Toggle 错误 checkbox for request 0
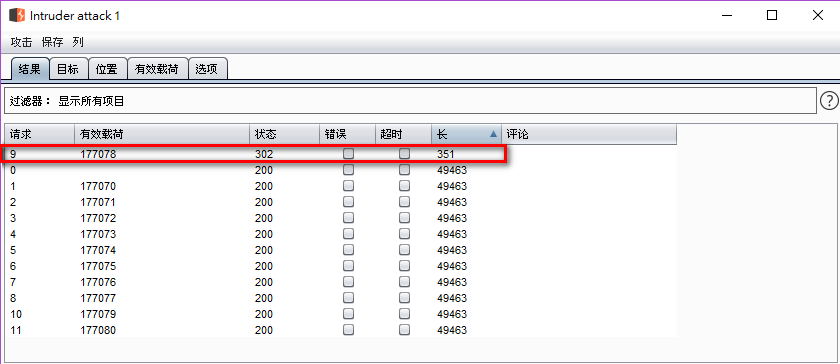The height and width of the screenshot is (364, 840). pyautogui.click(x=349, y=170)
